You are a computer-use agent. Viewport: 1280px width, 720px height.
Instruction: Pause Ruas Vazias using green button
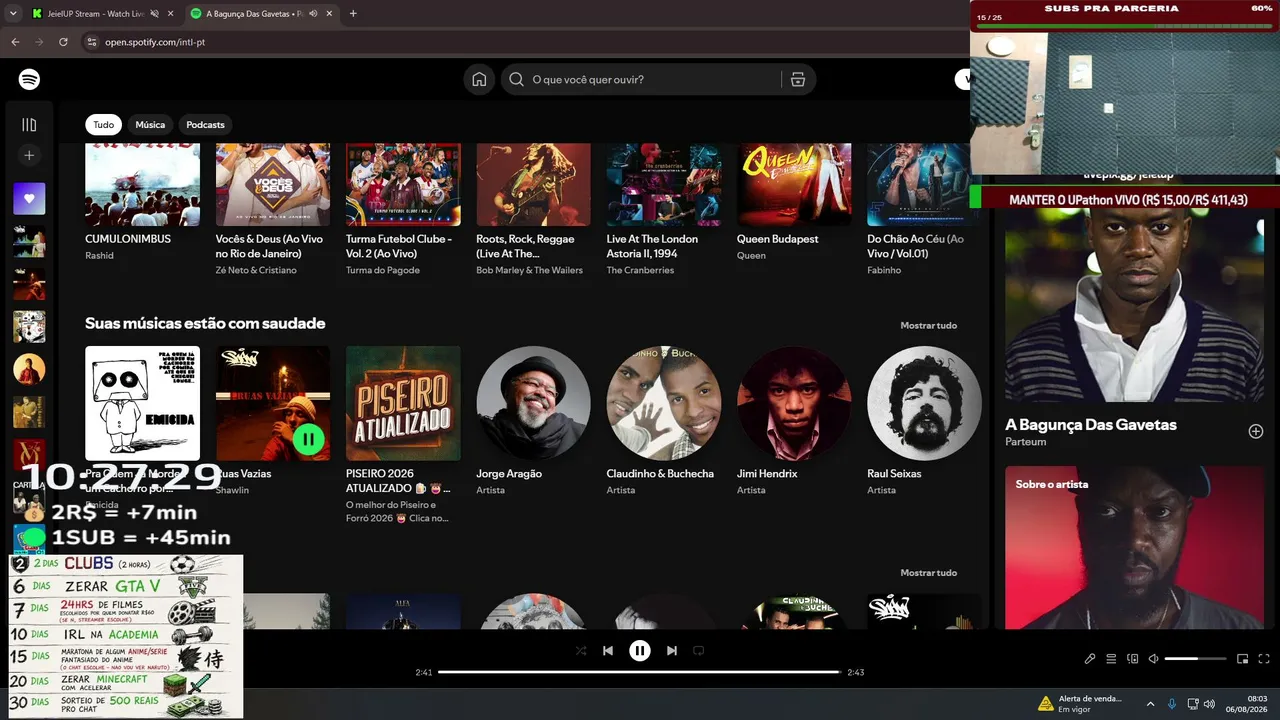coord(309,439)
